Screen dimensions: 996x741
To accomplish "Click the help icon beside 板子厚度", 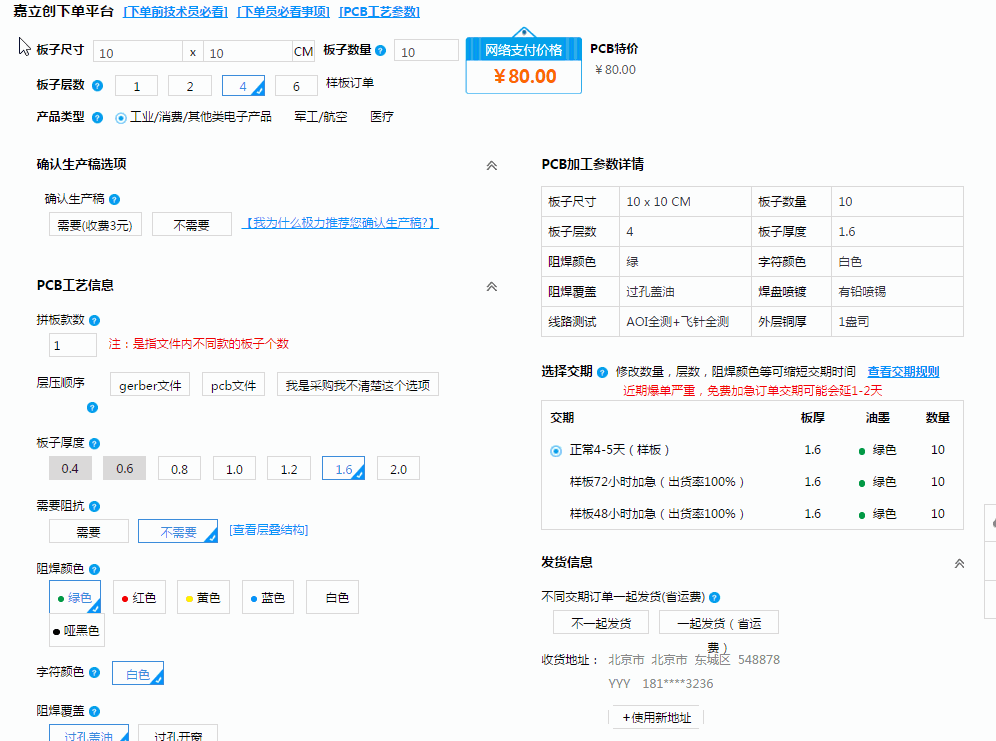I will click(95, 442).
